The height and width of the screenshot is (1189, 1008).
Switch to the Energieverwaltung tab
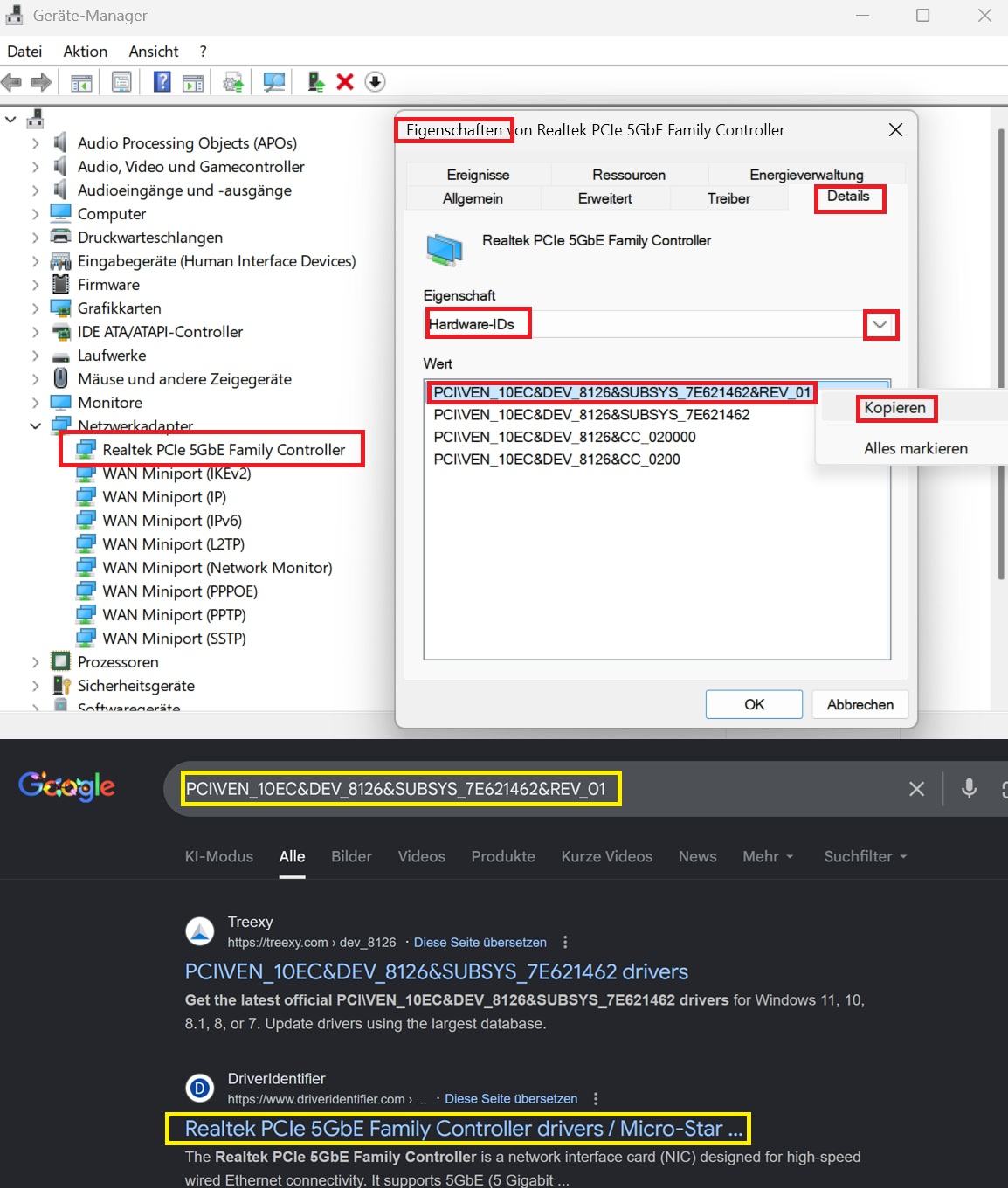[x=806, y=175]
